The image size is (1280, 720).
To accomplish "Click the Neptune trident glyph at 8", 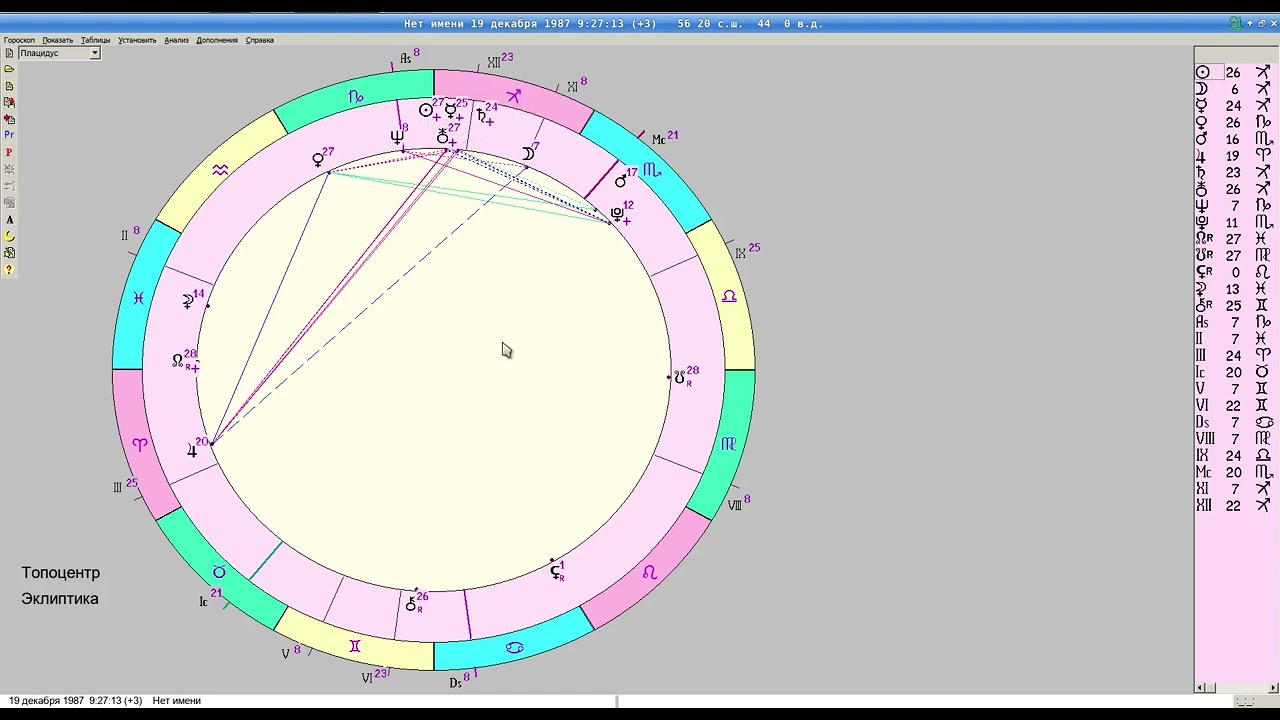I will pos(397,137).
